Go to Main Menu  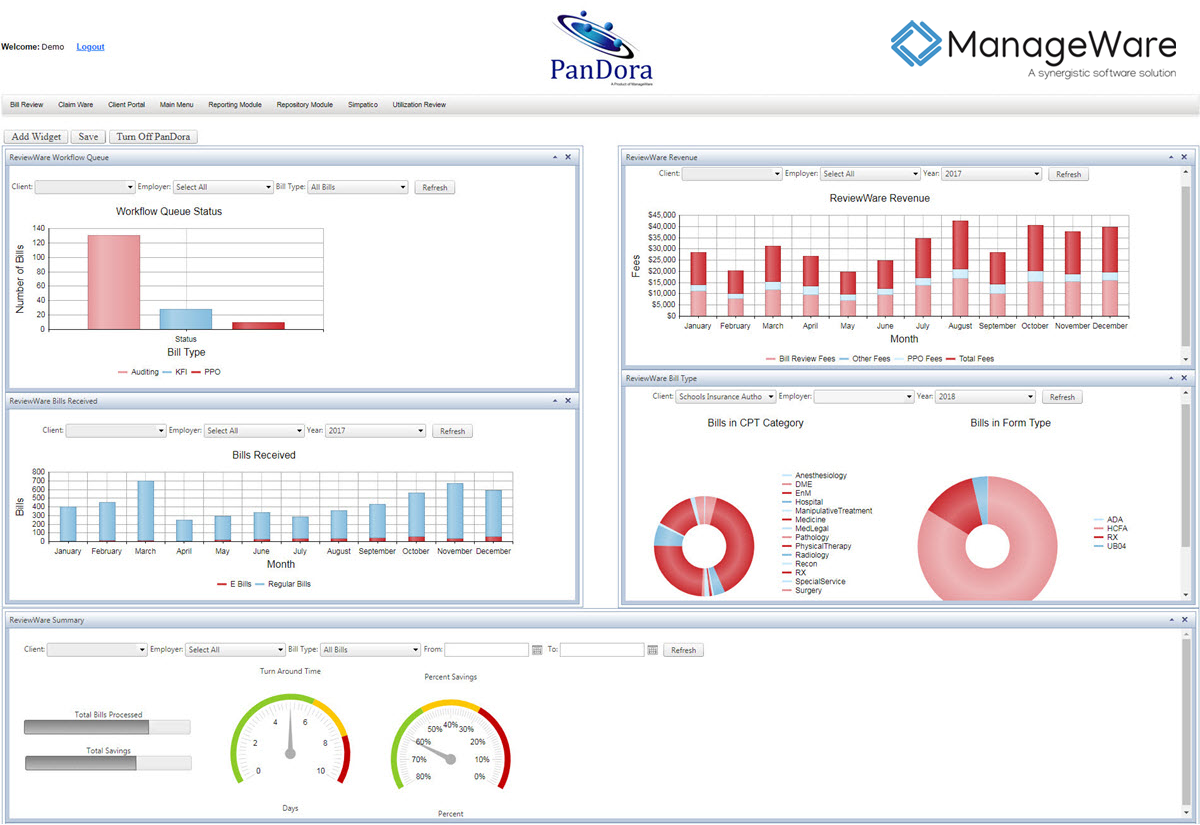[177, 105]
